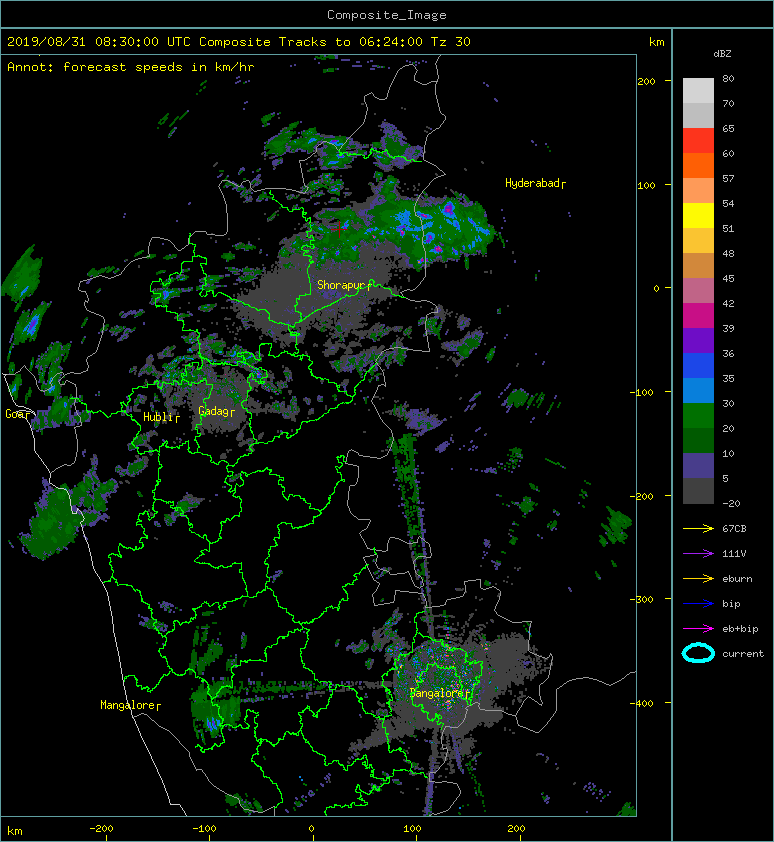Click the -20 value on the dBZ scale
This screenshot has height=842, width=774.
point(731,503)
